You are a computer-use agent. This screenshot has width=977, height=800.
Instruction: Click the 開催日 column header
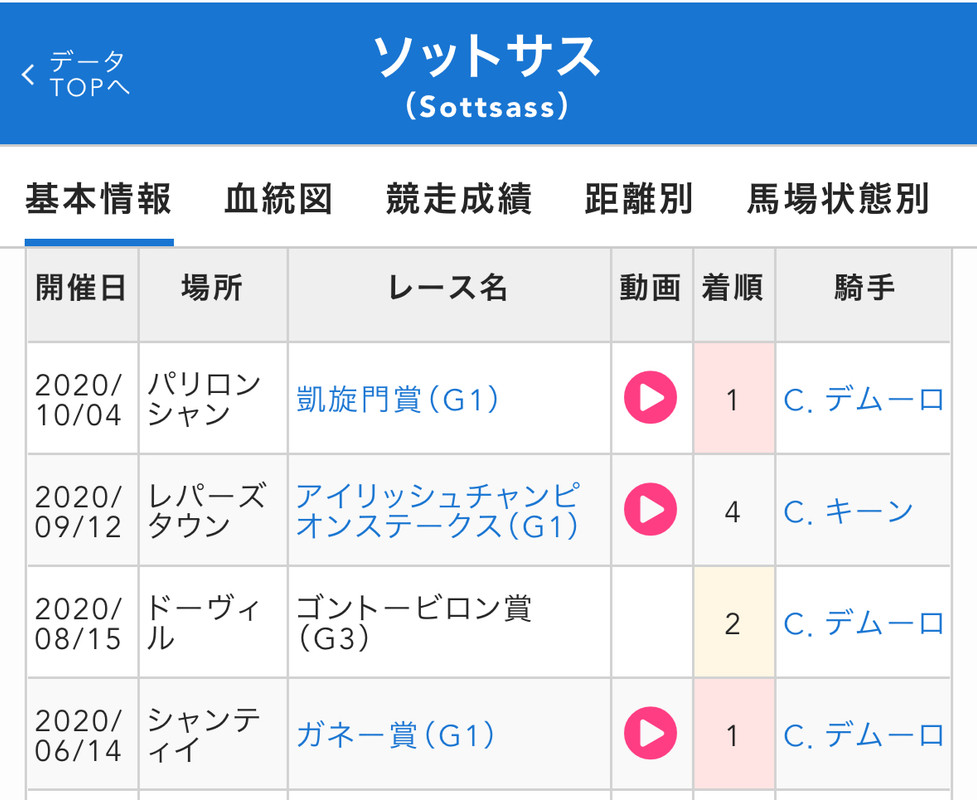(x=82, y=289)
